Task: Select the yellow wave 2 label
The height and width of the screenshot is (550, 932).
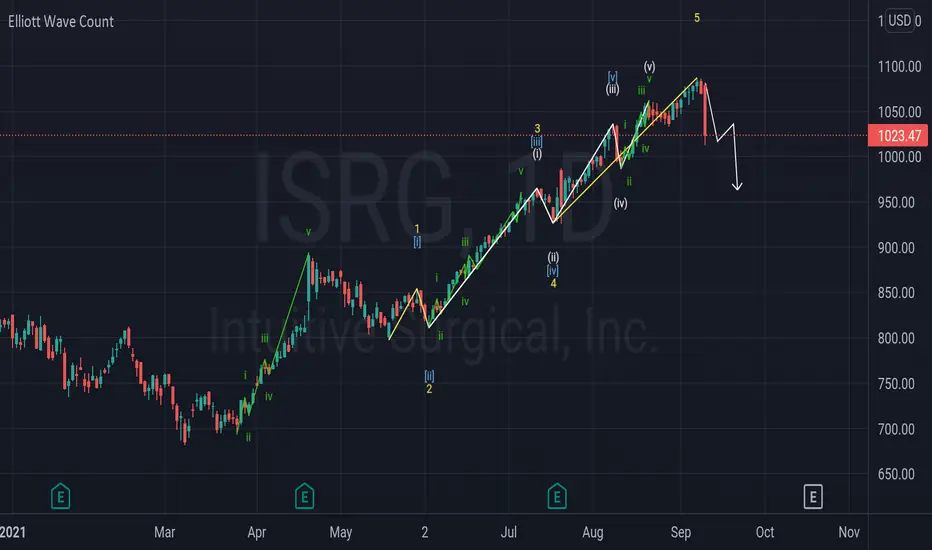Action: (x=429, y=389)
